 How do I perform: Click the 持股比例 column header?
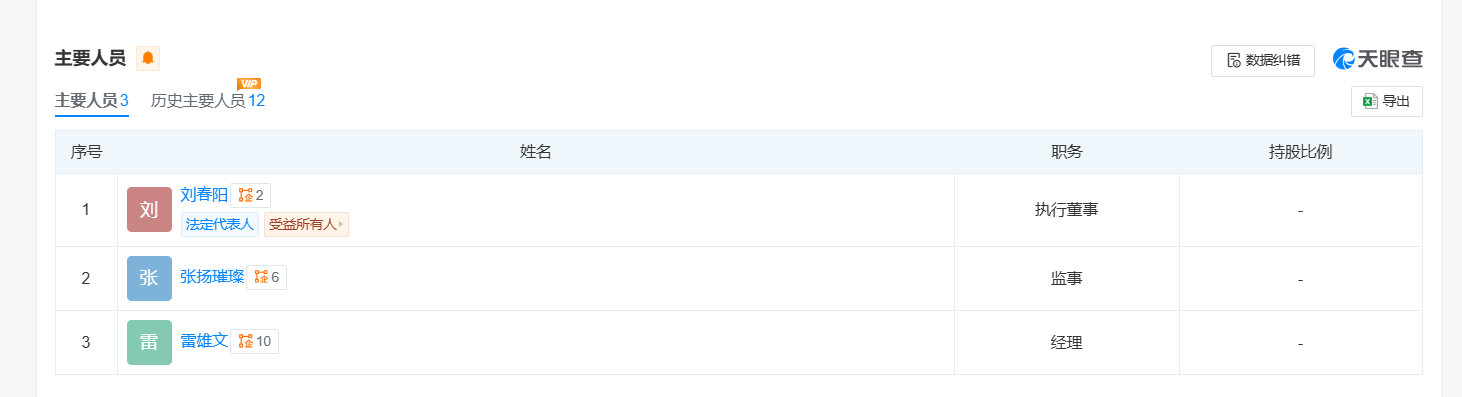pyautogui.click(x=1300, y=152)
